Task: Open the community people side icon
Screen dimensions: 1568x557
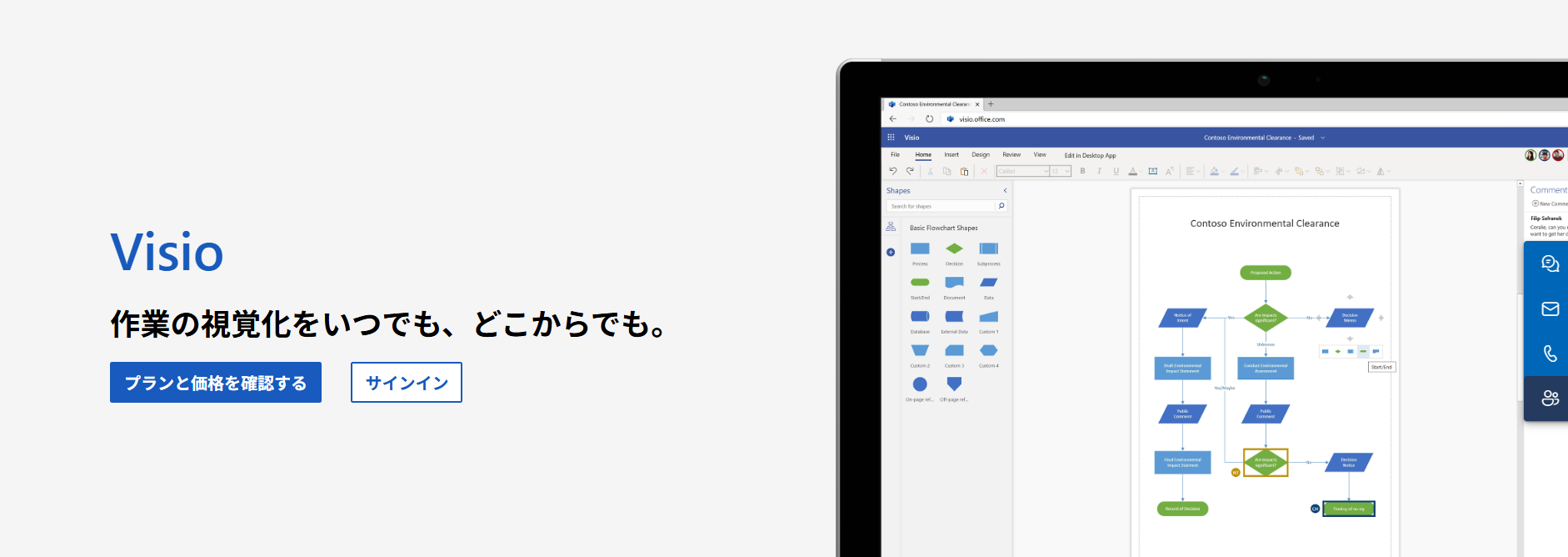Action: point(1550,399)
